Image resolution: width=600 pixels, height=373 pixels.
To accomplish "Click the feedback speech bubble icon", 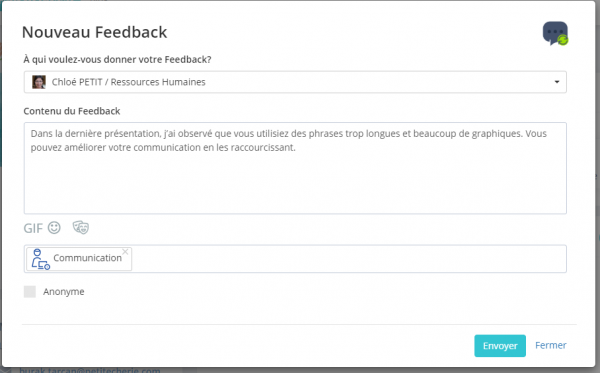I will pos(555,33).
